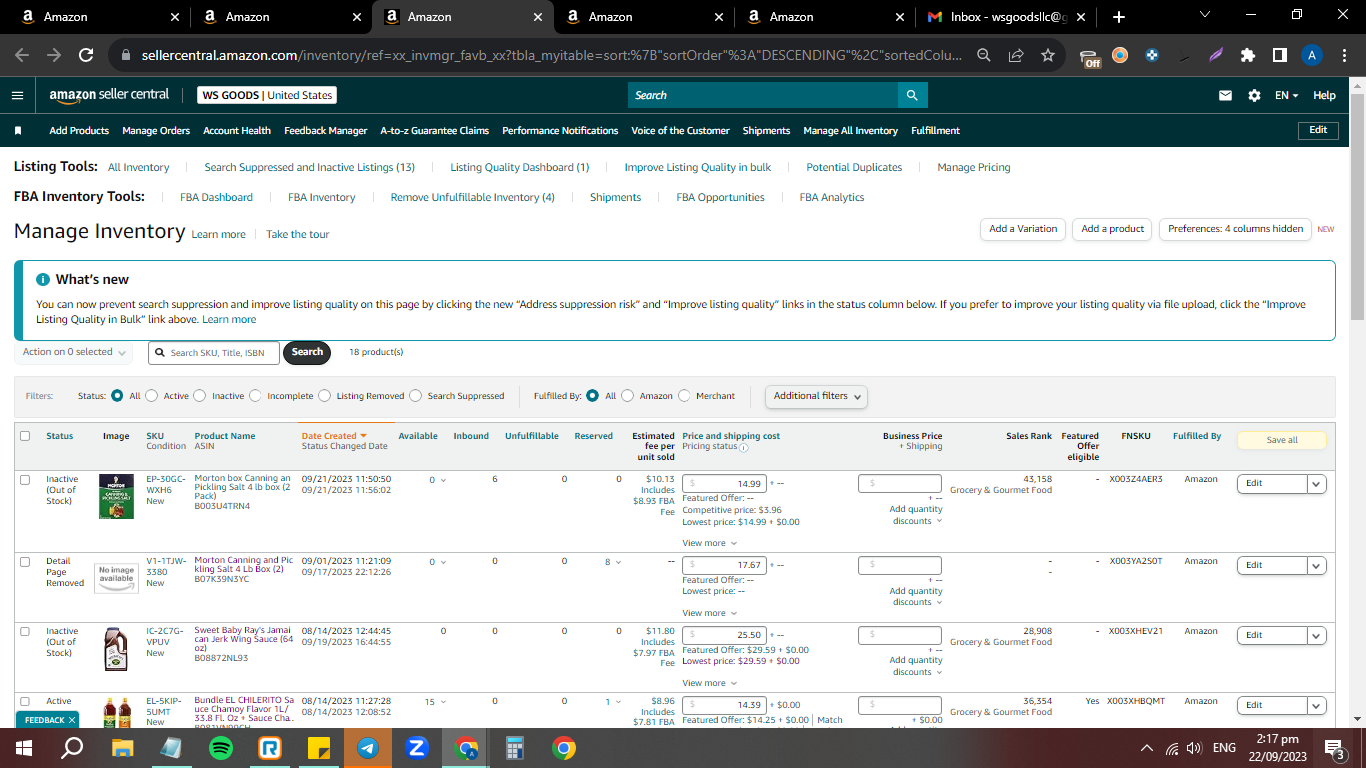Click the Sweet Baby Ray's product thumbnail
The image size is (1366, 768).
pos(116,648)
